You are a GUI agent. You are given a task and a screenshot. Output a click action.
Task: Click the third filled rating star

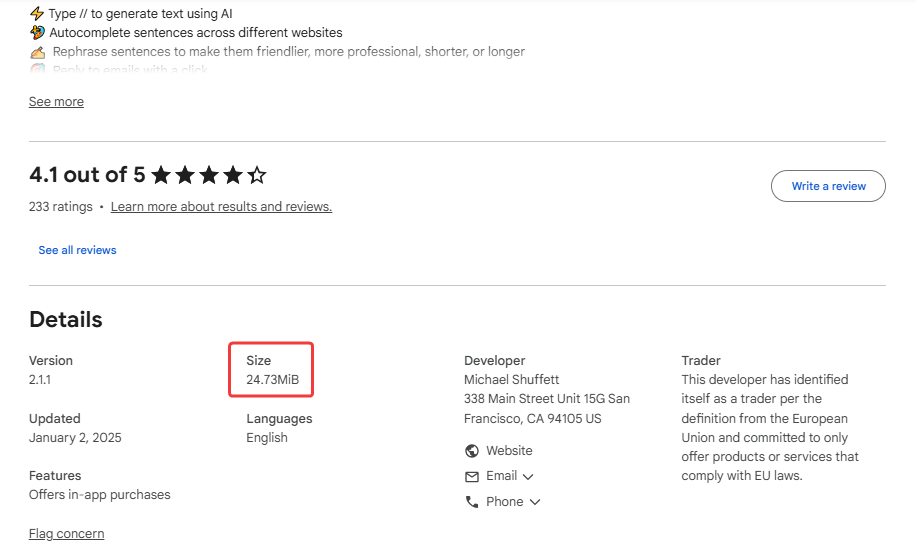pos(209,176)
